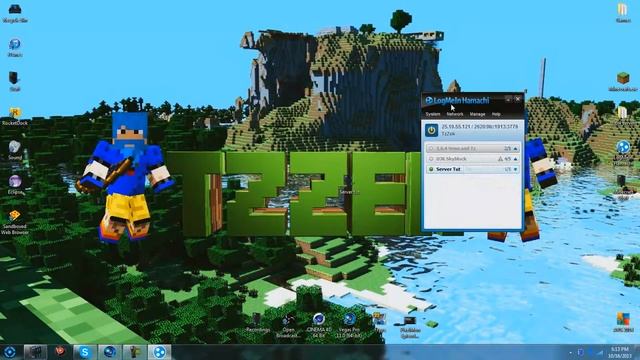Open the blue round desktop icon below it
640x360 pixels.
15,47
